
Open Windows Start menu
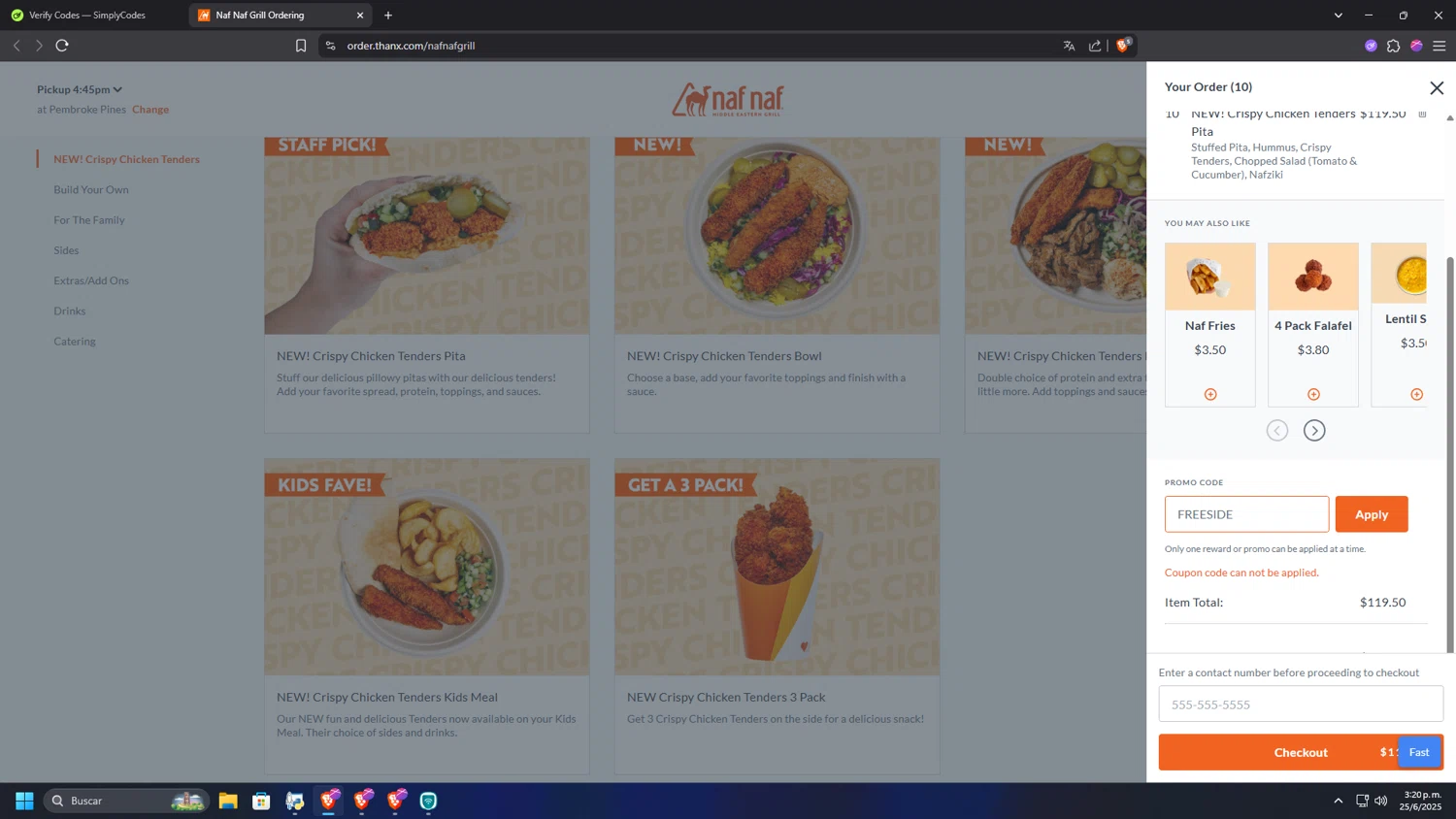(24, 801)
